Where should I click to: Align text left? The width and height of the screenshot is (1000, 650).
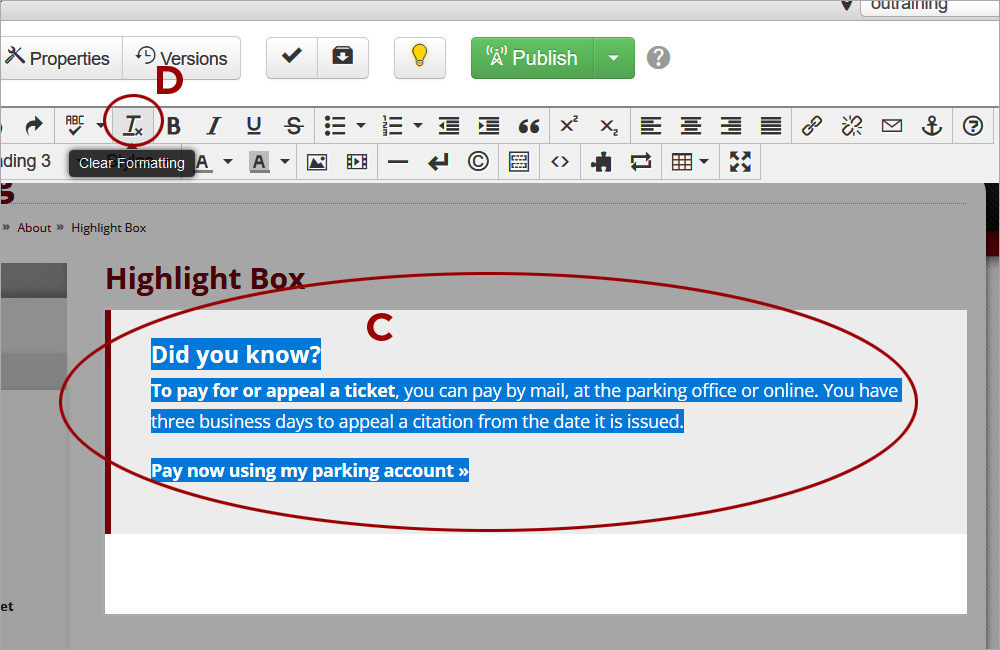click(x=651, y=126)
